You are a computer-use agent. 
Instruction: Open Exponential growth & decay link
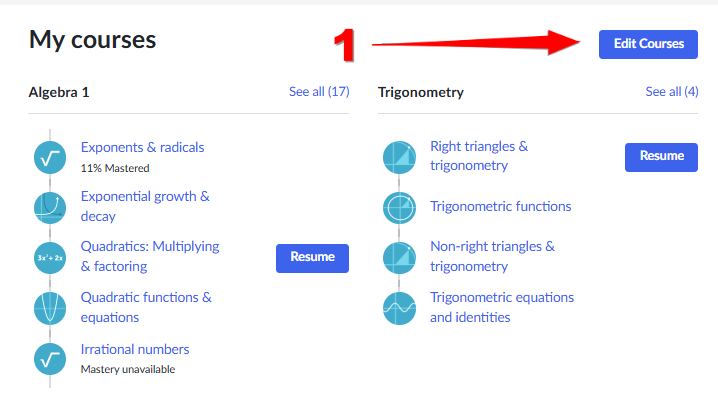[145, 206]
